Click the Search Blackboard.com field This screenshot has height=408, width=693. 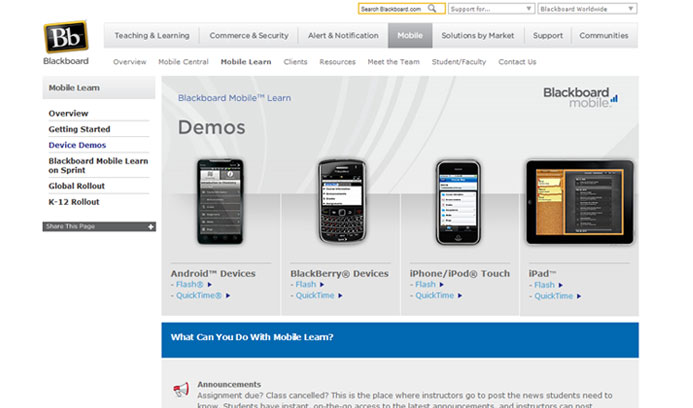[x=393, y=8]
